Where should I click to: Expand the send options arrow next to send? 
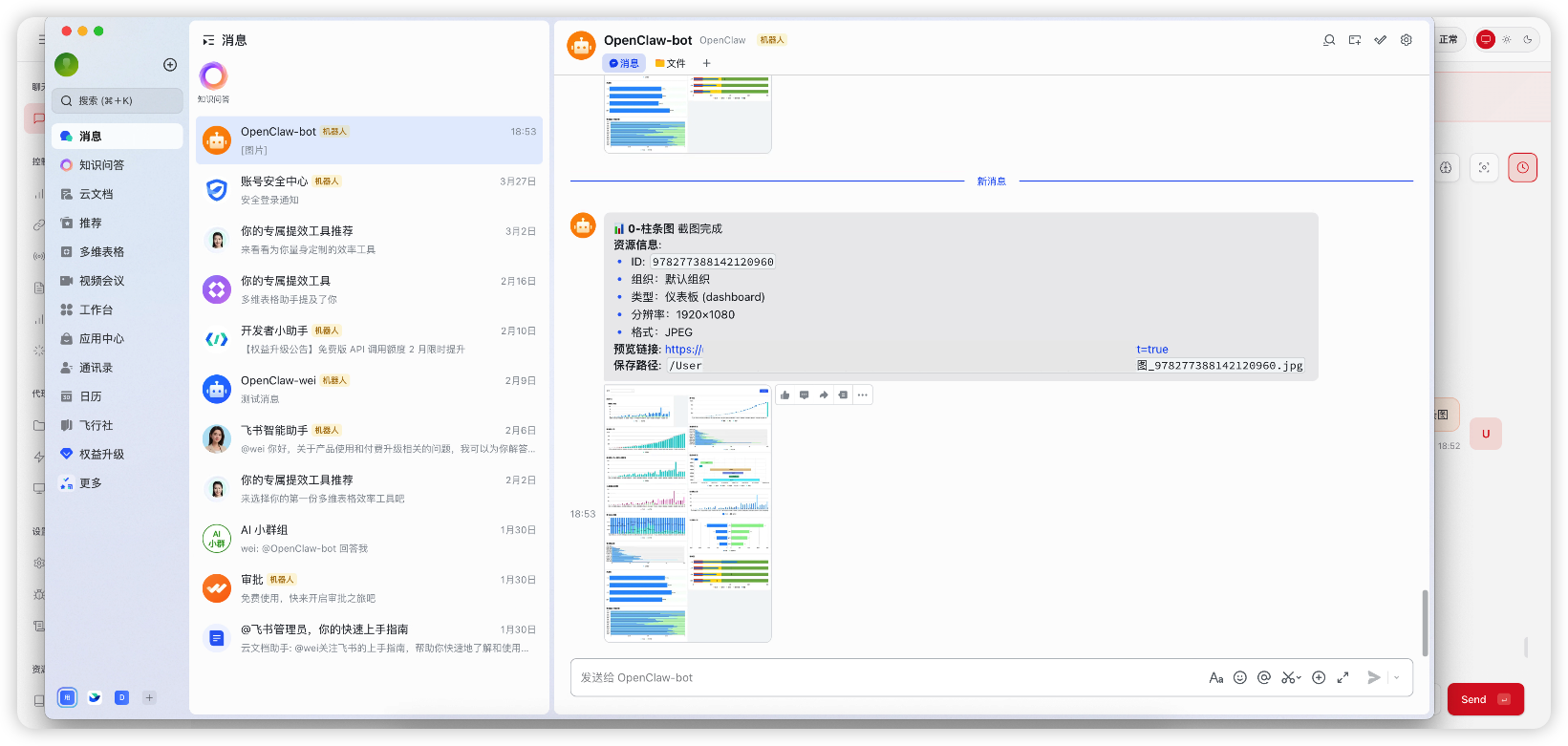pos(1397,677)
